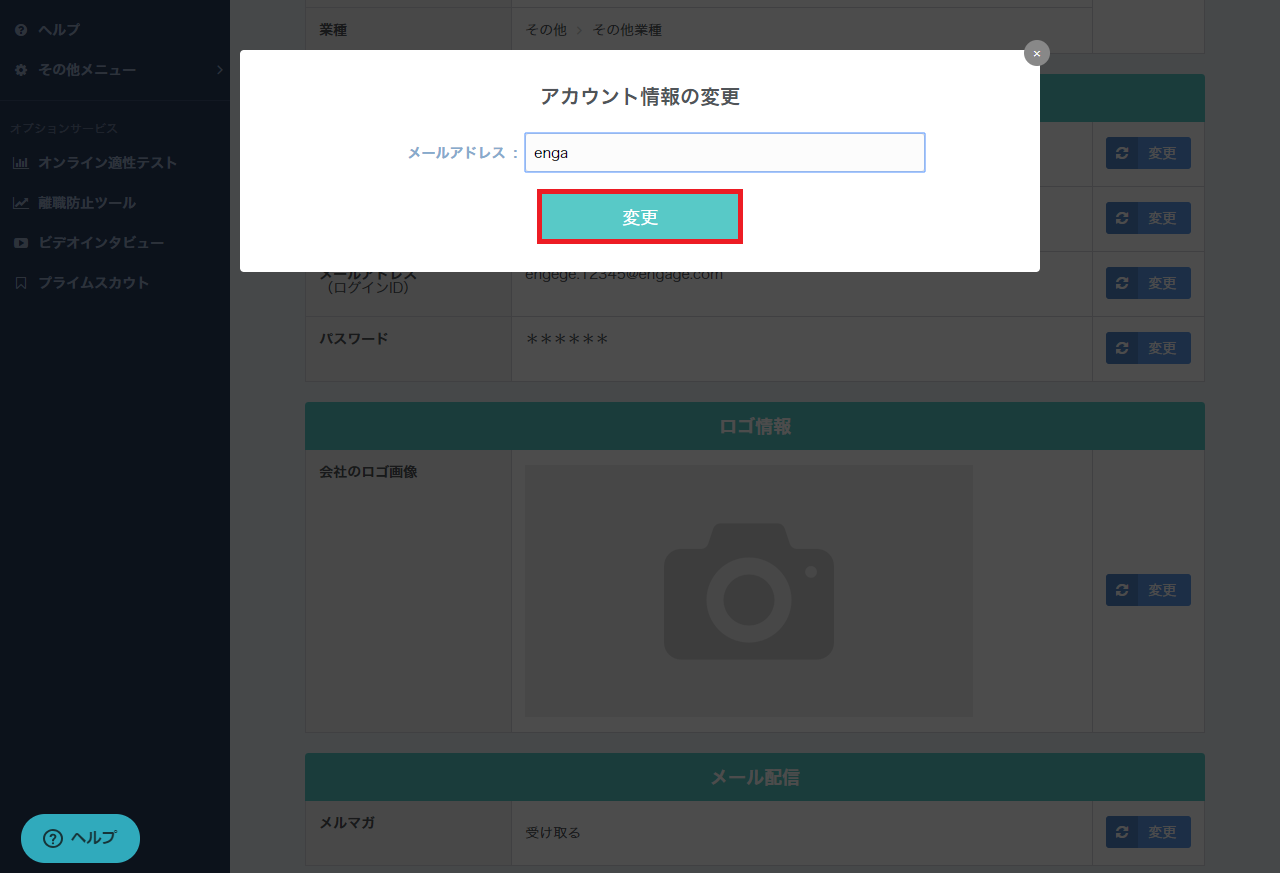
Task: Click the オプションサービス sidebar heading
Action: point(64,129)
